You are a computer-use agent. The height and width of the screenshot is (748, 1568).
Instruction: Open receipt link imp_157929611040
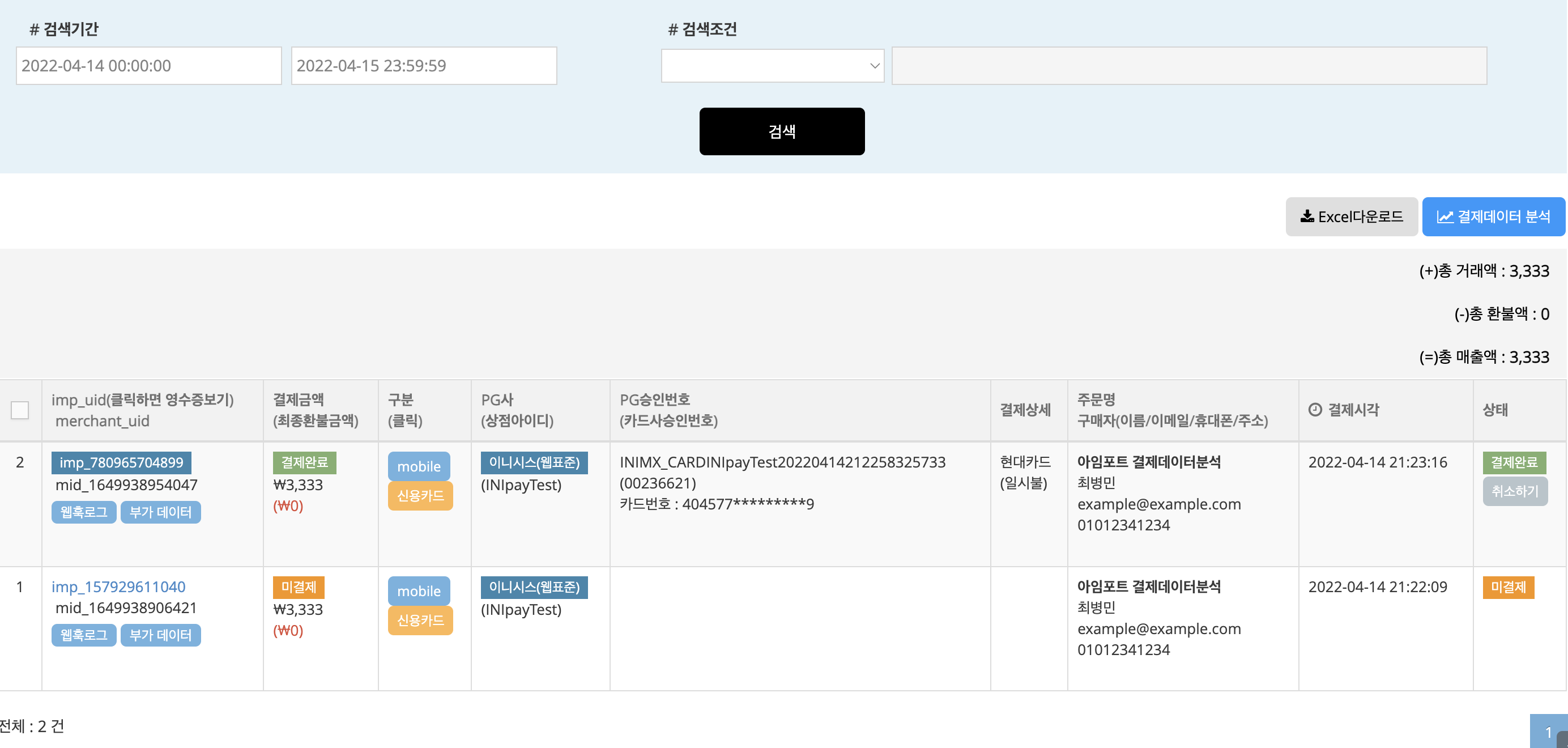tap(118, 586)
